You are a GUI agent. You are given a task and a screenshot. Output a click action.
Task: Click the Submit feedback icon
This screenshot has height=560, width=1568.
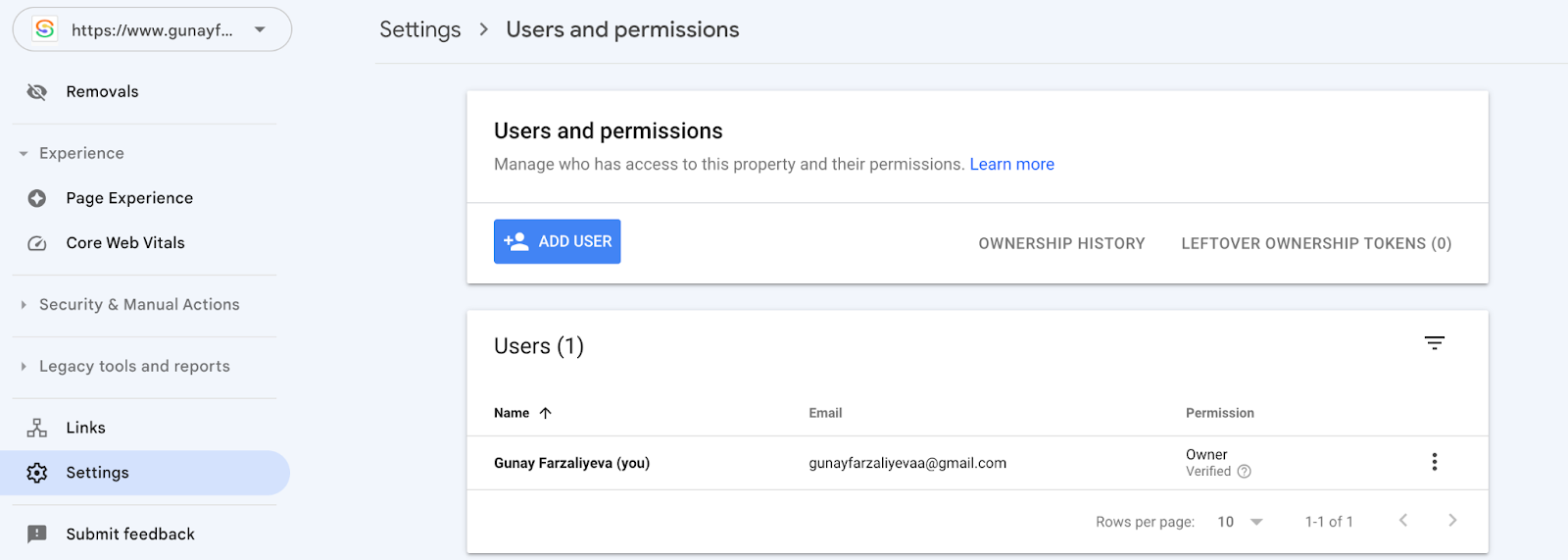(37, 535)
